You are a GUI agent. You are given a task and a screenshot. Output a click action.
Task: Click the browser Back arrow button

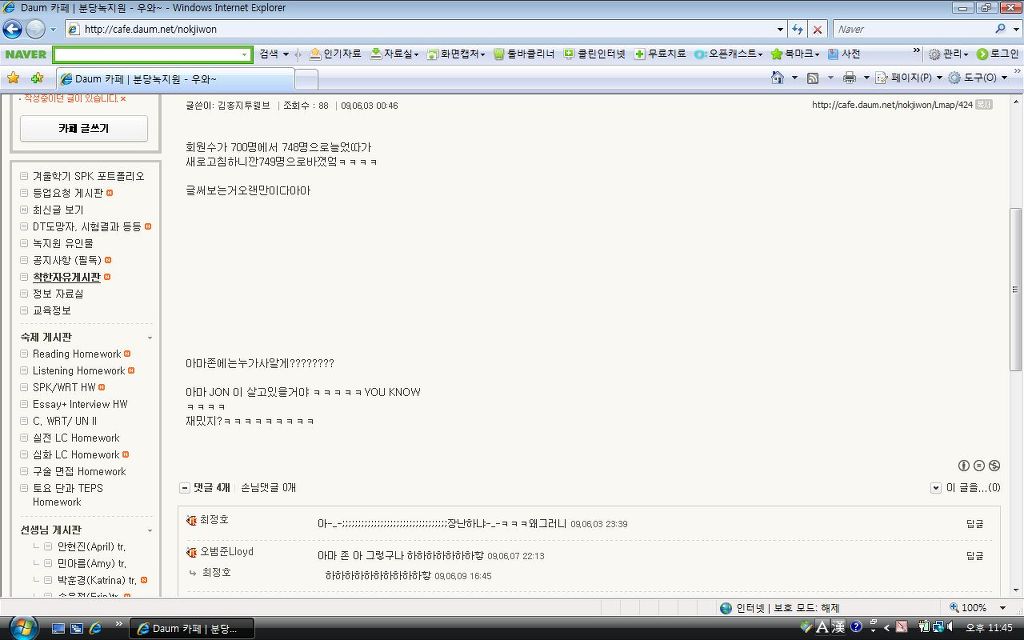[12, 29]
